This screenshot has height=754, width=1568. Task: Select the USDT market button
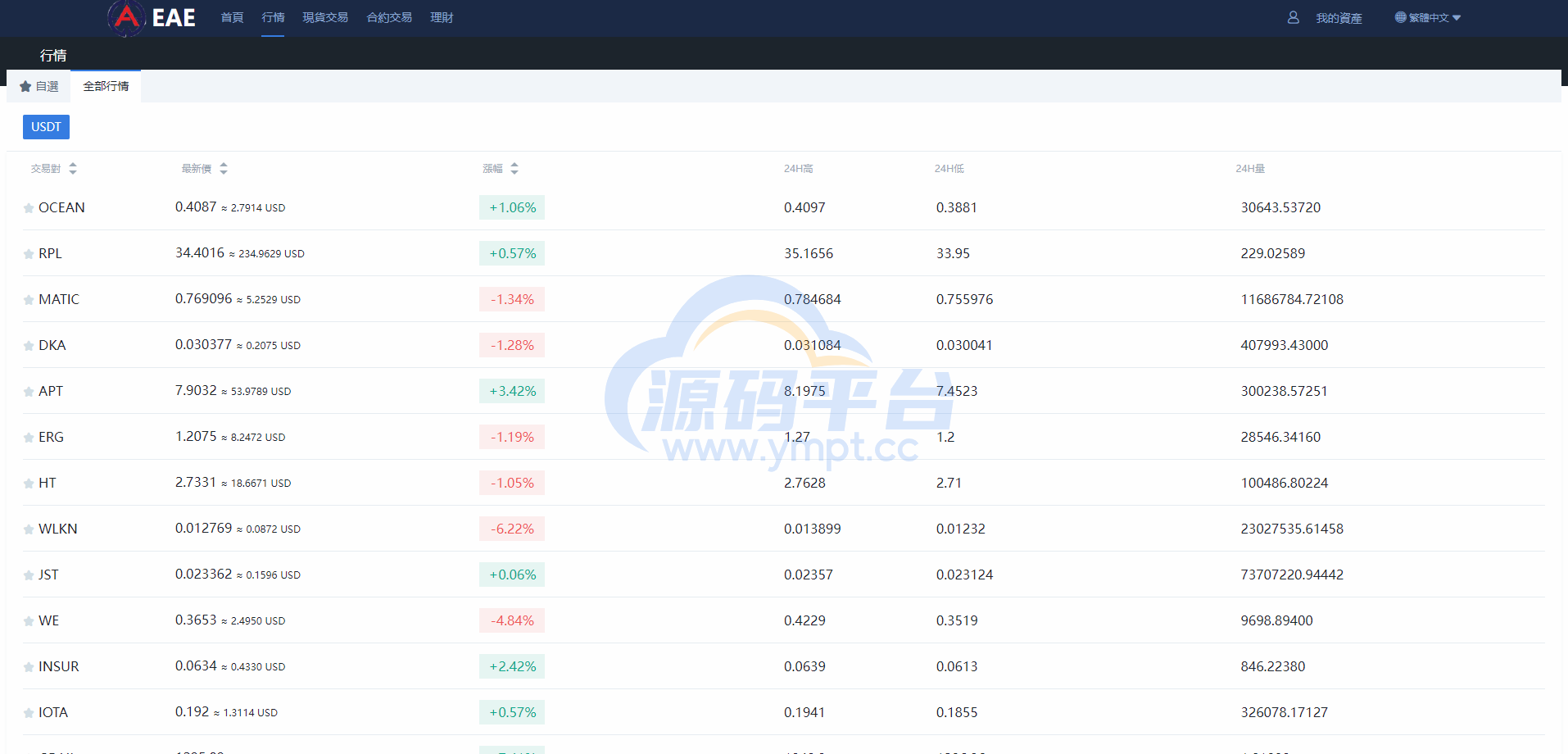point(46,127)
